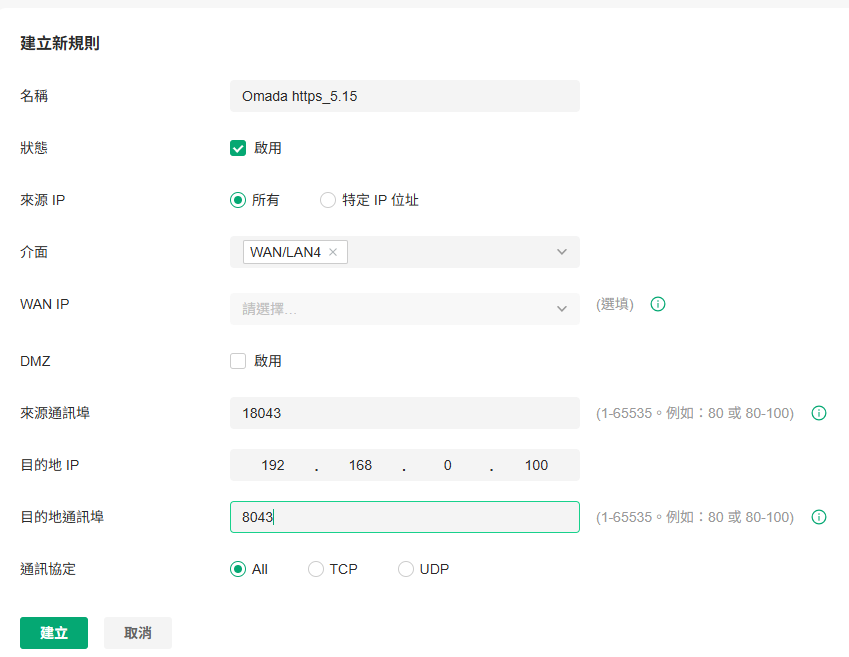Click the info icon beside source port hint

click(819, 413)
